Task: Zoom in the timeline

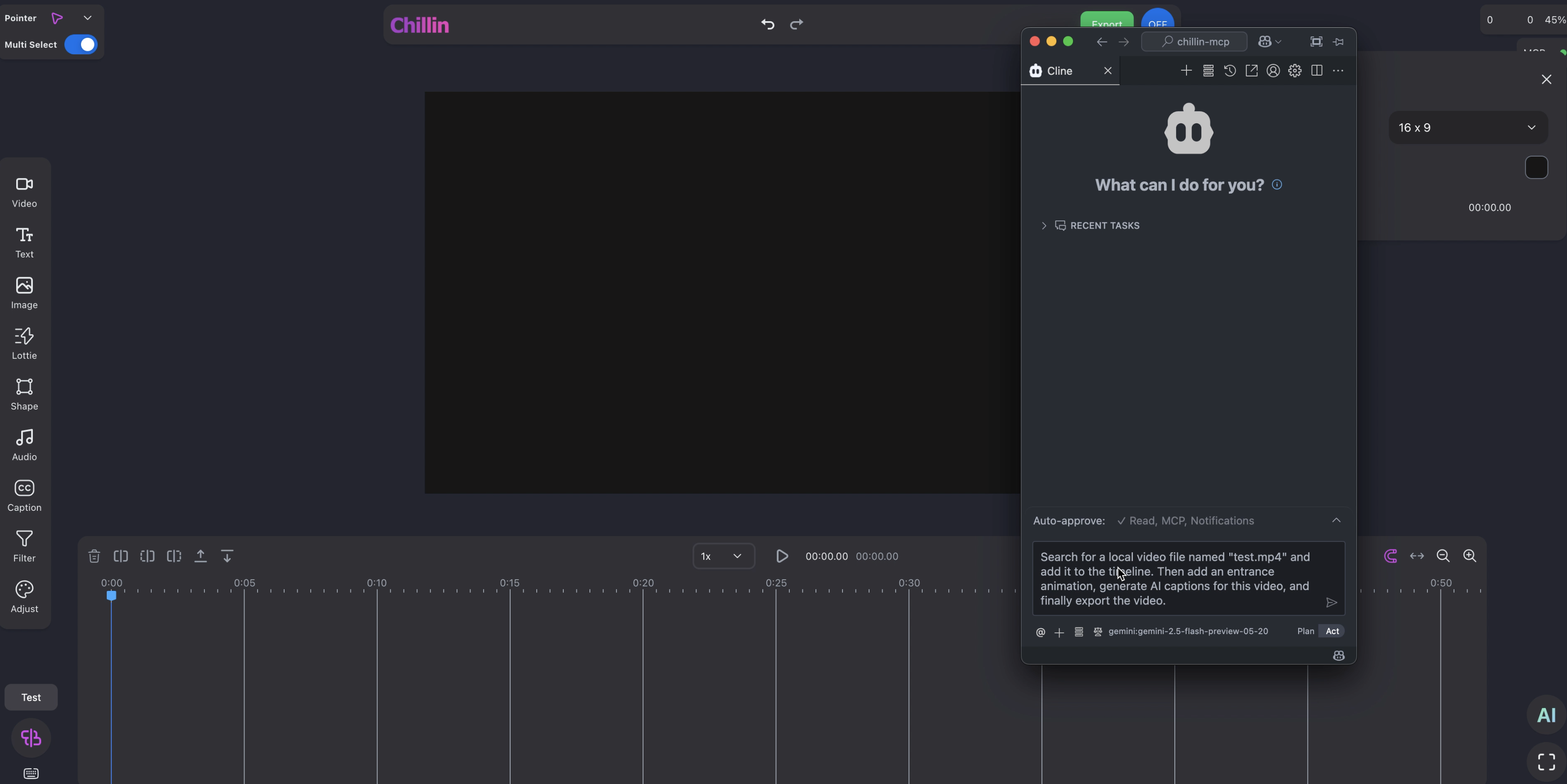Action: click(1470, 556)
